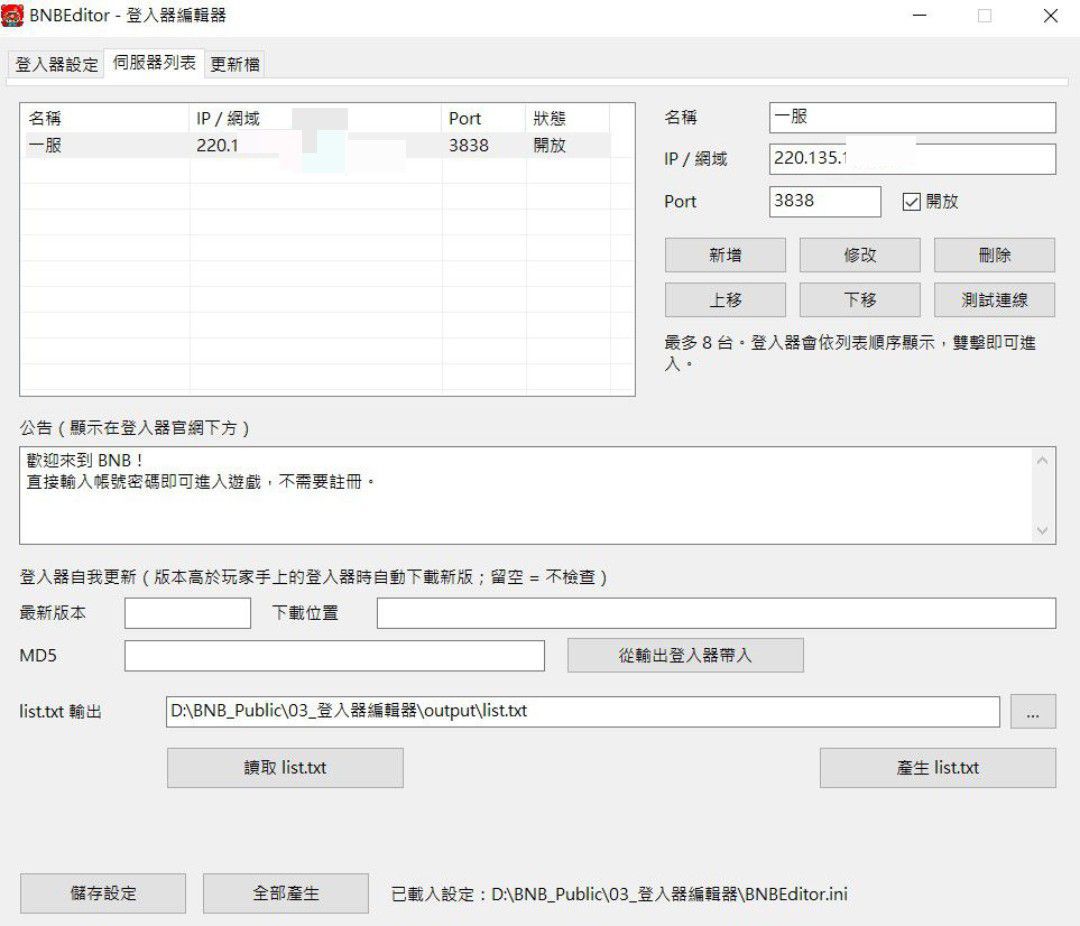The height and width of the screenshot is (926, 1080).
Task: Click the 全部產生 button
Action: [286, 894]
